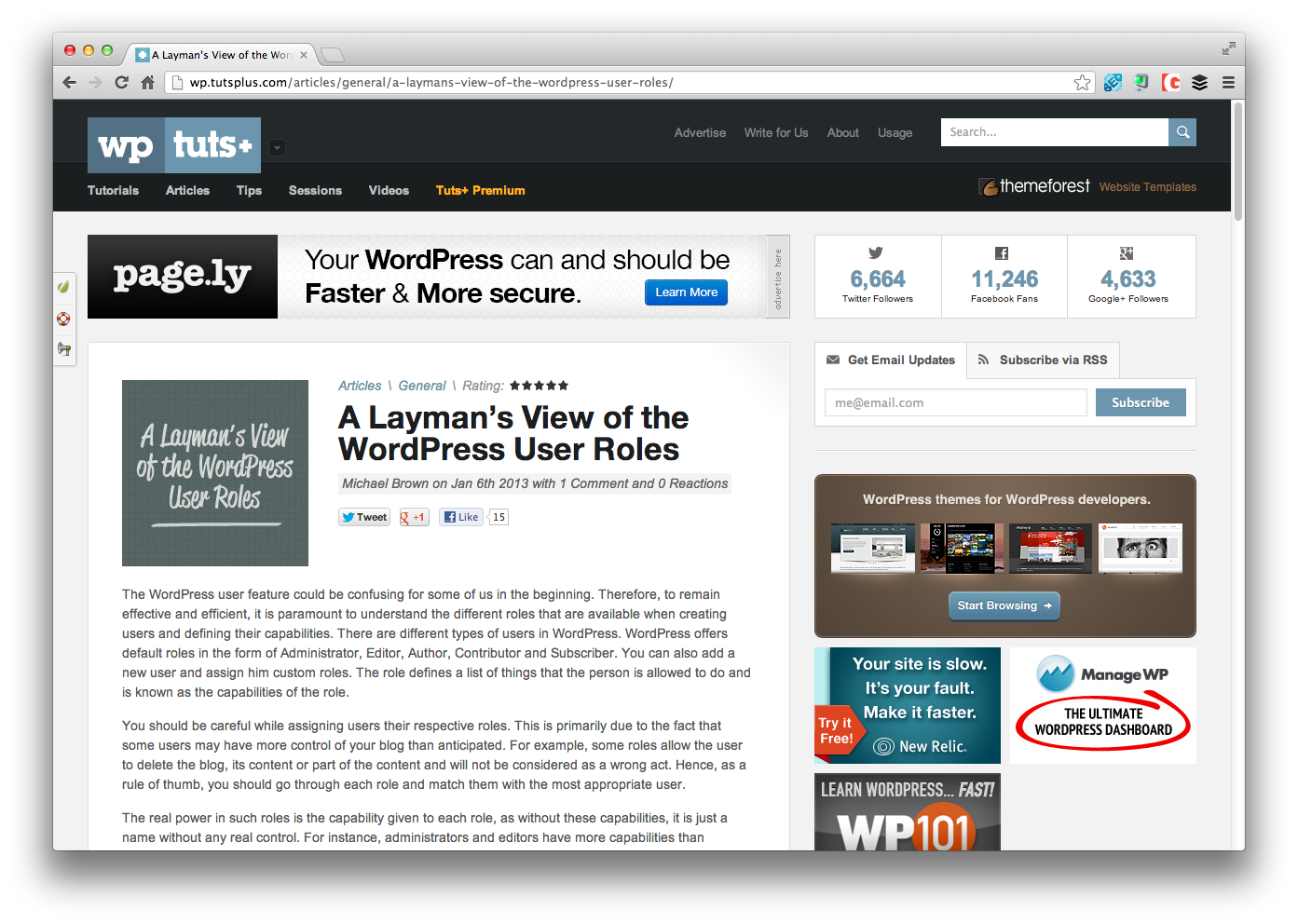
Task: Click the Learn More button
Action: pos(686,292)
